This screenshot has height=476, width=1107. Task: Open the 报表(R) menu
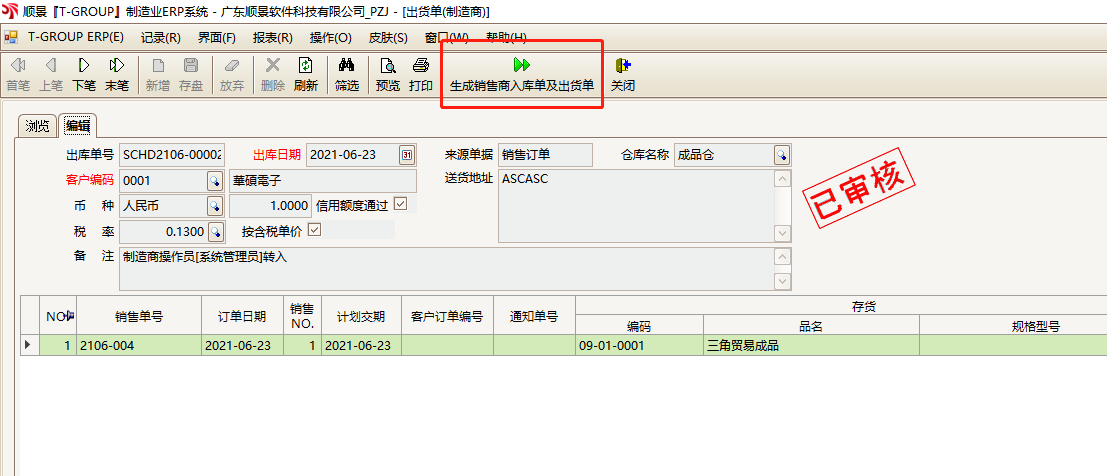coord(273,38)
